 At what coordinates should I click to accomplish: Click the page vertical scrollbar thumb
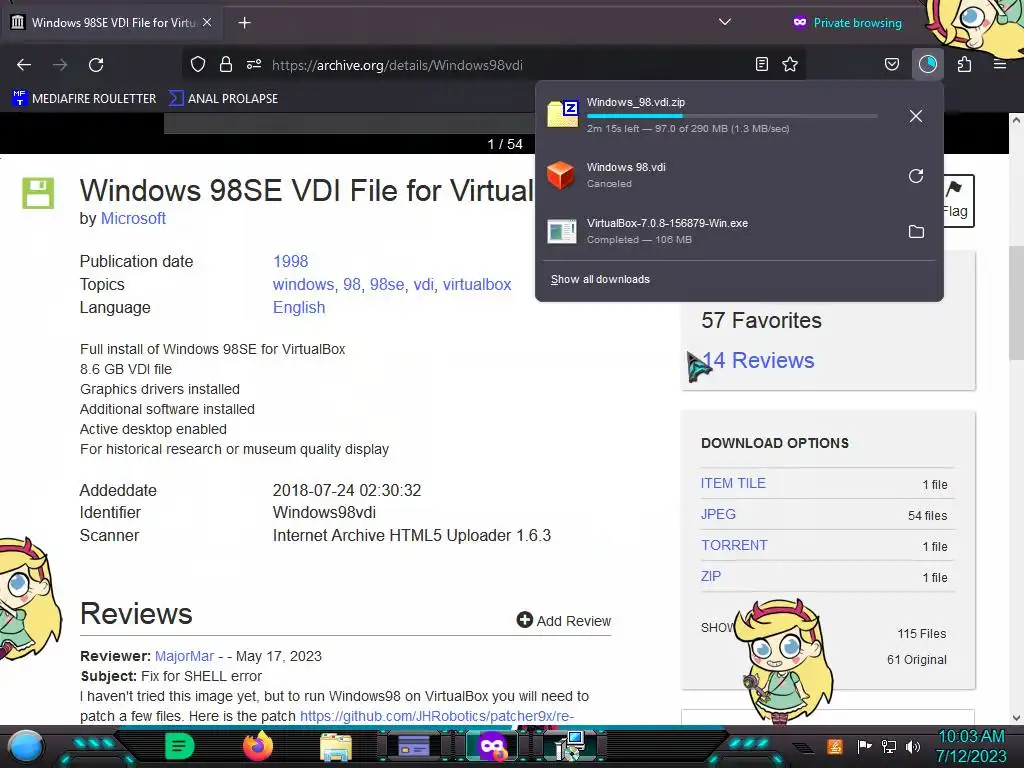pyautogui.click(x=1016, y=302)
